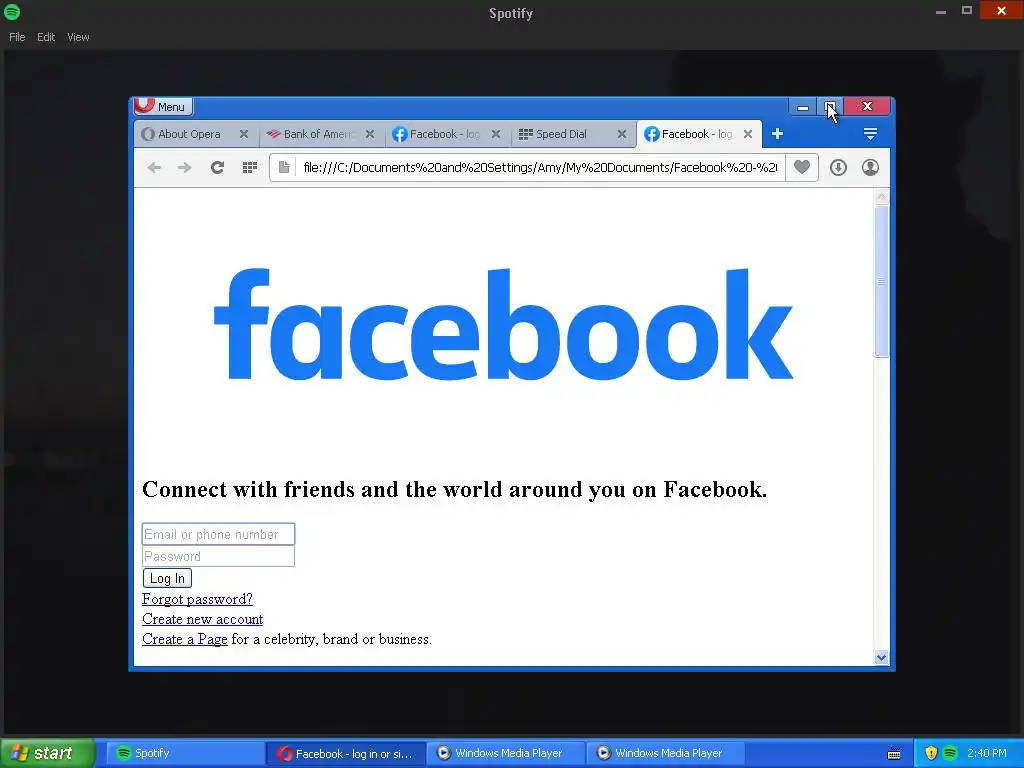Open the Spotify View menu
The height and width of the screenshot is (768, 1024).
pyautogui.click(x=78, y=37)
